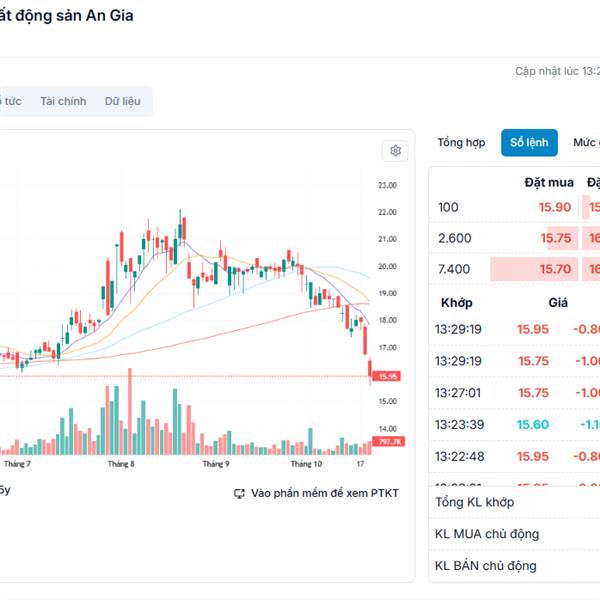Image resolution: width=600 pixels, height=600 pixels.
Task: Switch to the Dữ liệu tab
Action: click(123, 101)
